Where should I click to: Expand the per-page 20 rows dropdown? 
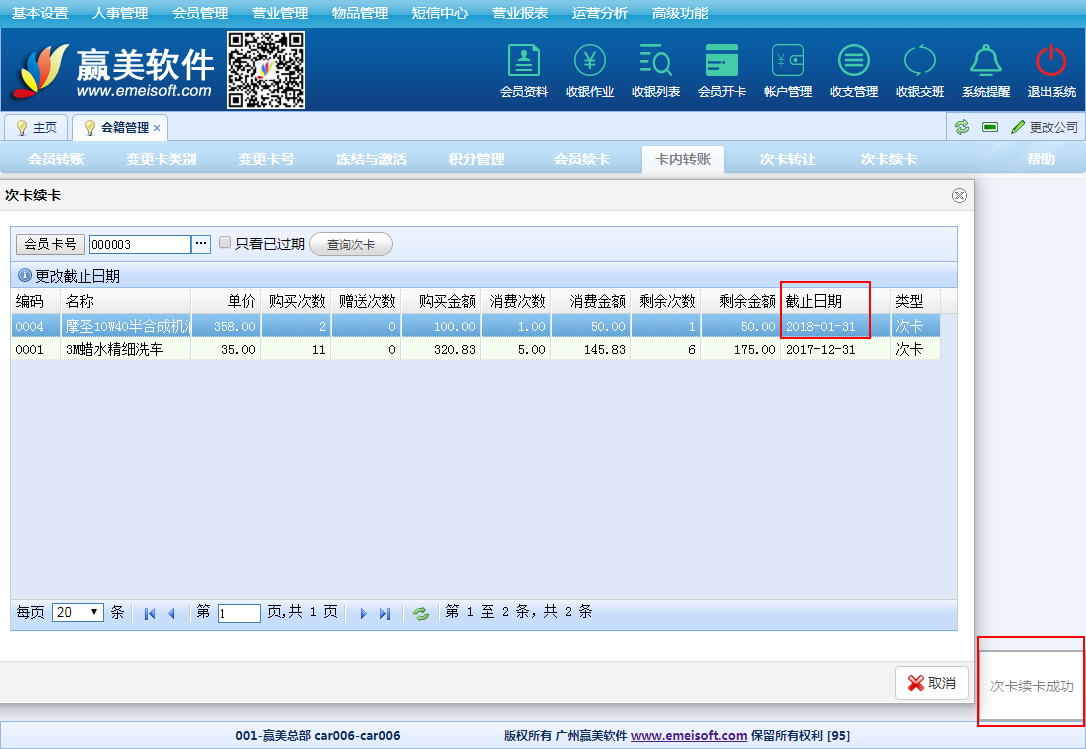[x=78, y=613]
